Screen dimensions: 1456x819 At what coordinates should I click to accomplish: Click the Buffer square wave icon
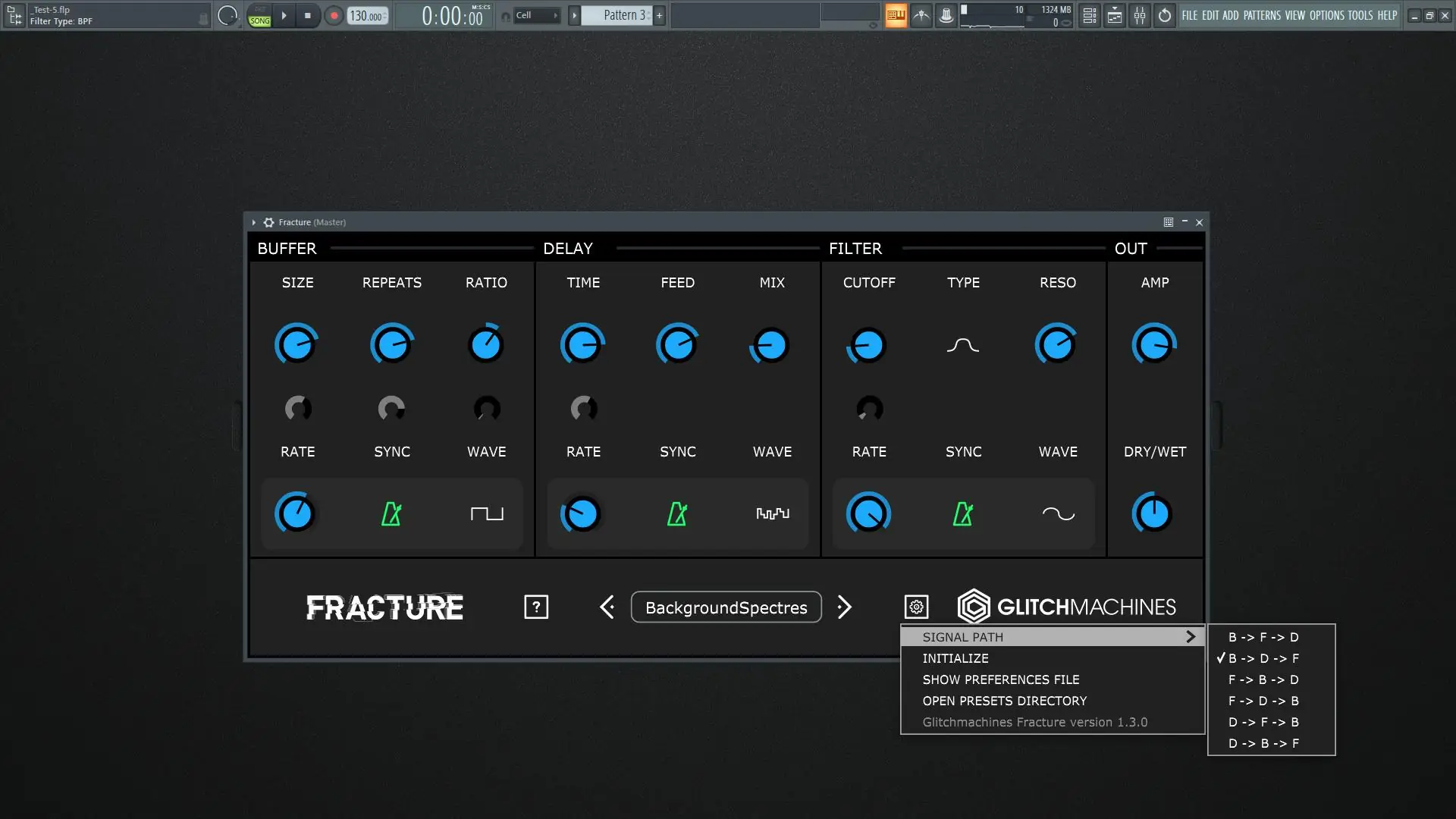pos(487,514)
